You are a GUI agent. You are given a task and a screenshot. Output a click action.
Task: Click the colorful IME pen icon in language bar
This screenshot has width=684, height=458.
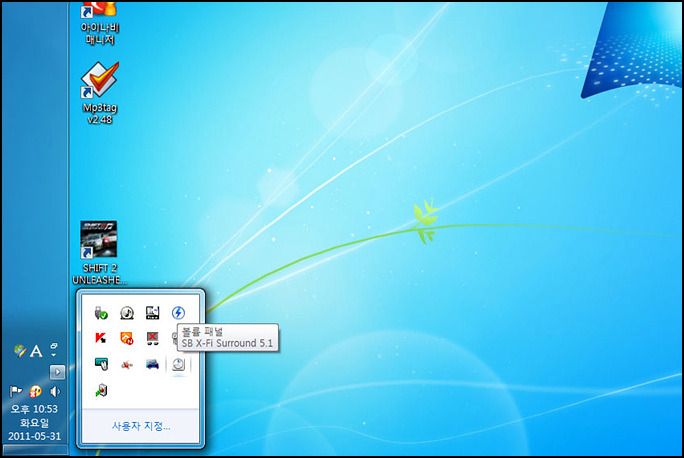coord(20,351)
